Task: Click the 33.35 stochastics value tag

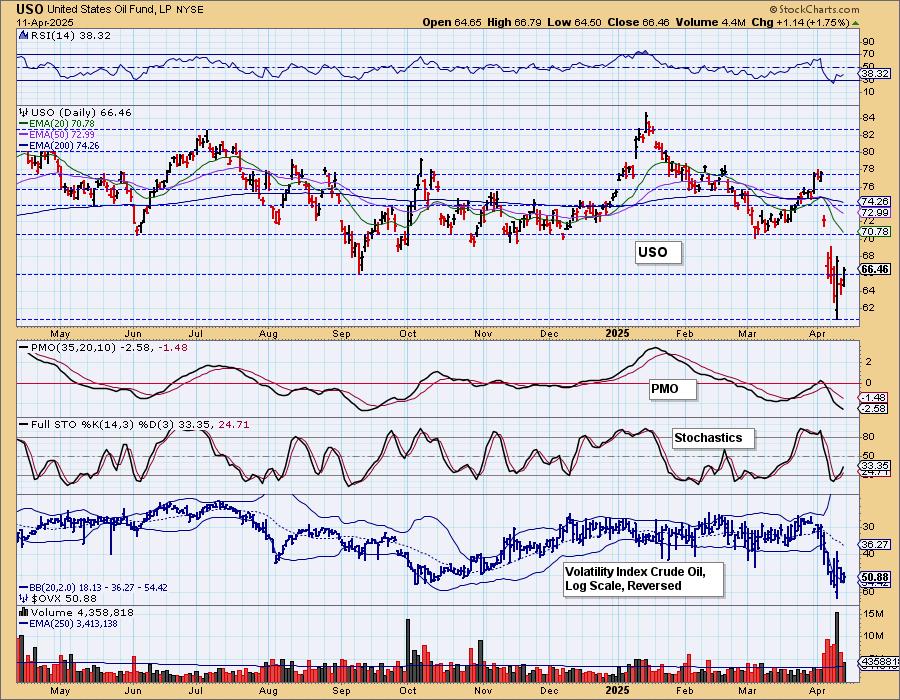Action: point(876,465)
